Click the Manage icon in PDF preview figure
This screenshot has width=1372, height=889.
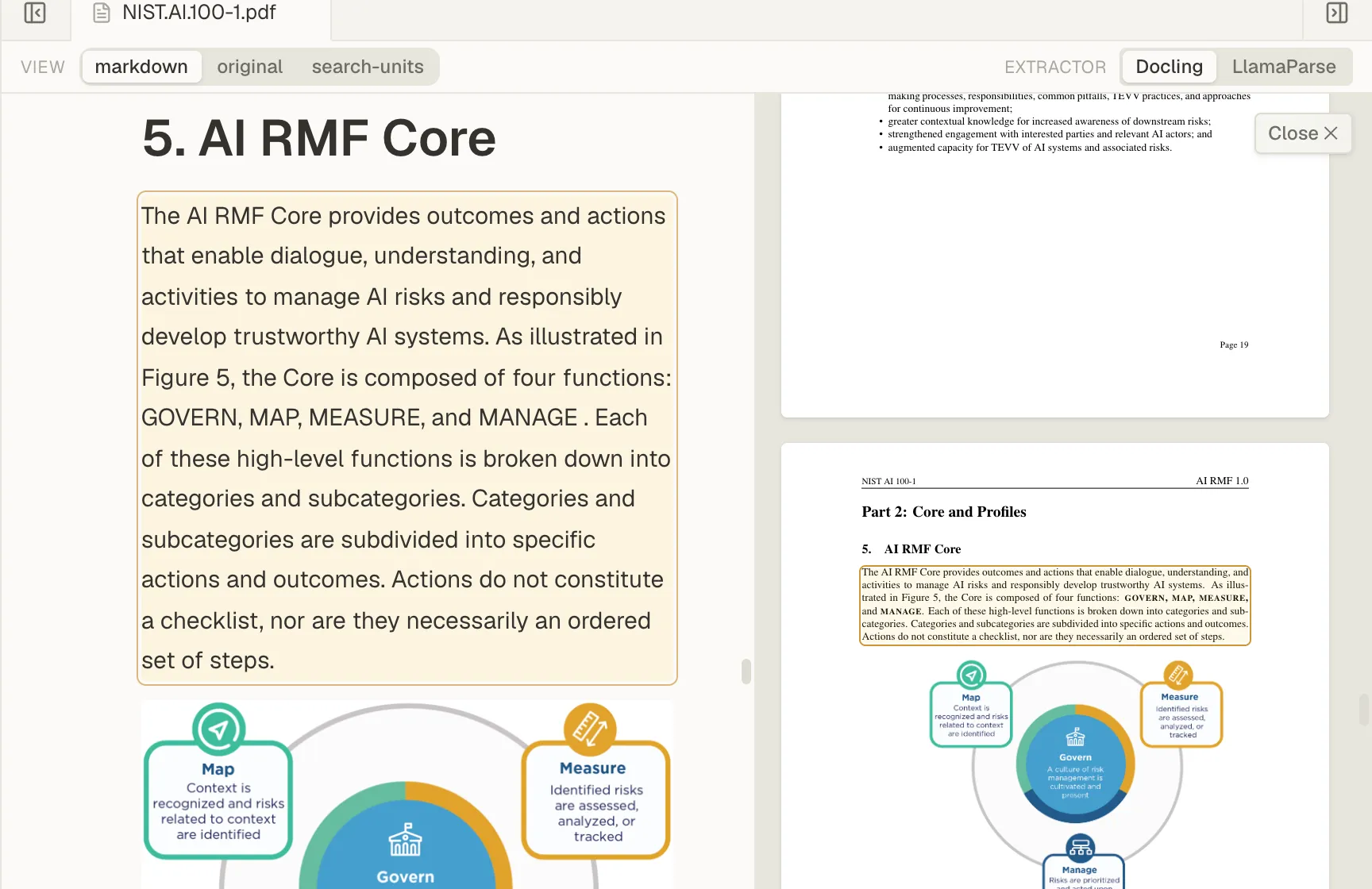1080,848
